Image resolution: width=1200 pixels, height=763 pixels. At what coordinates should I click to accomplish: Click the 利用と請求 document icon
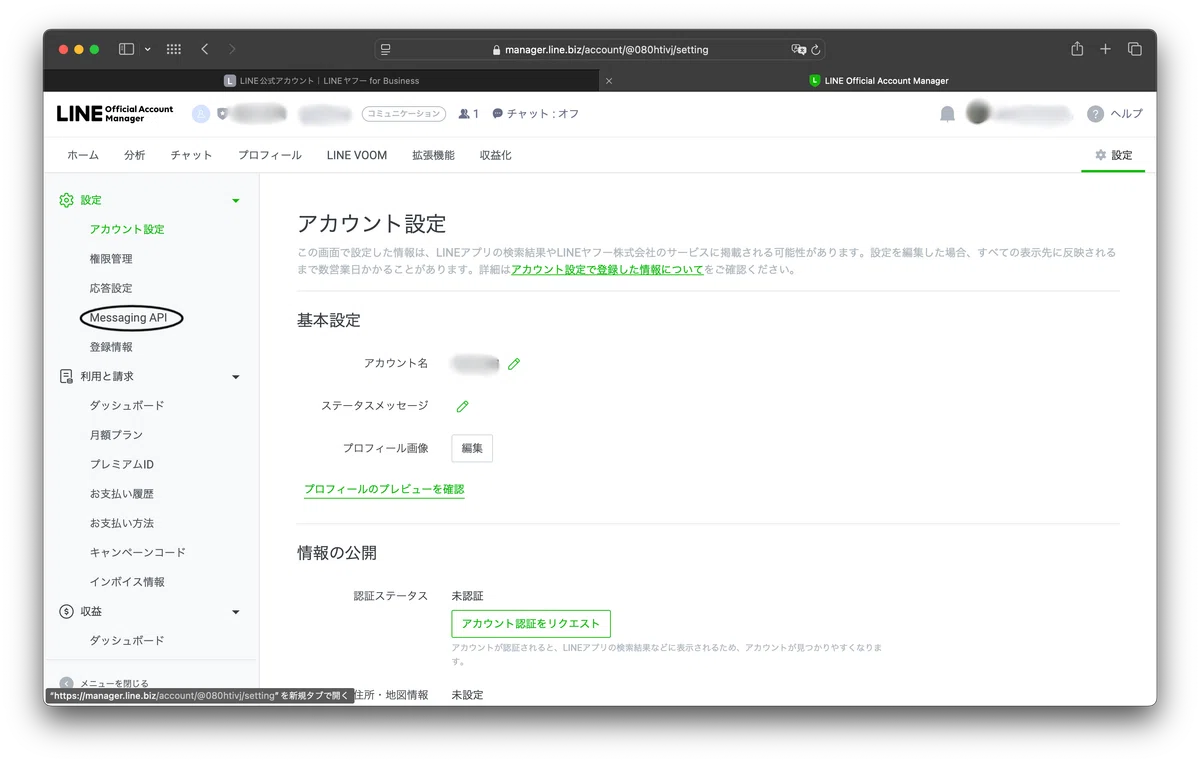(66, 376)
